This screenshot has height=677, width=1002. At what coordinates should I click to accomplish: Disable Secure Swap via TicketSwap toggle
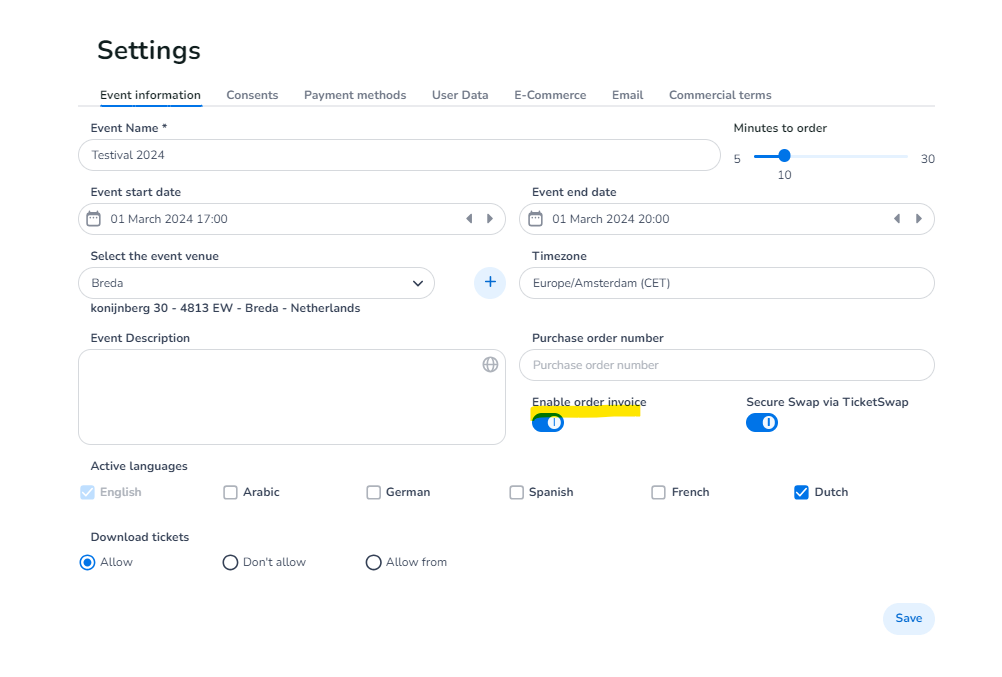click(762, 423)
